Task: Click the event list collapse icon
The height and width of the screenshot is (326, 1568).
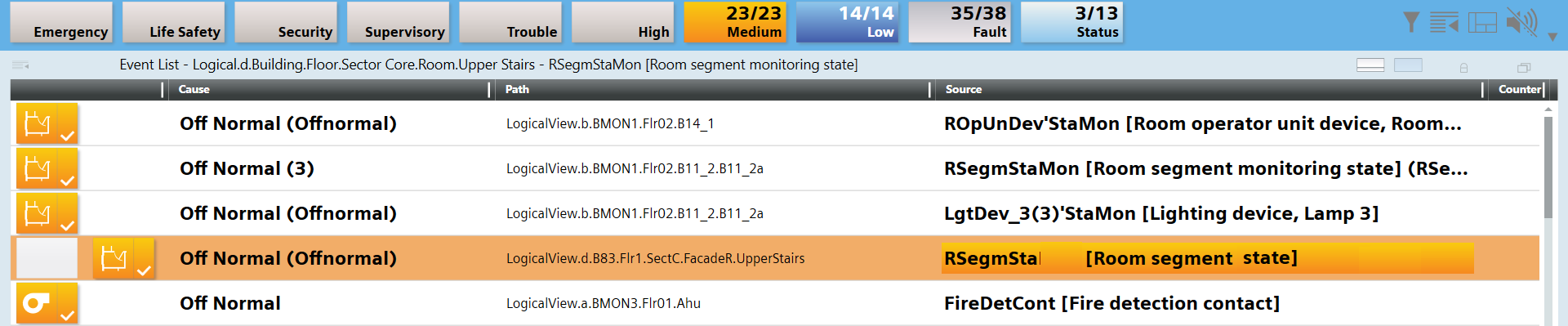Action: pos(1444,22)
